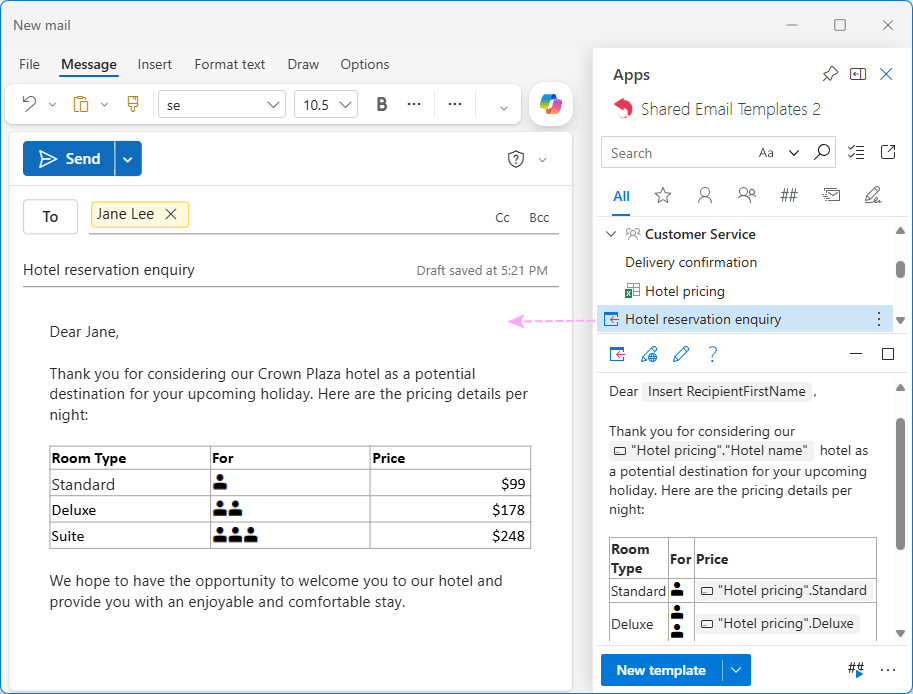Toggle the match case Aa option
Screen dimensions: 913x694
click(x=766, y=153)
